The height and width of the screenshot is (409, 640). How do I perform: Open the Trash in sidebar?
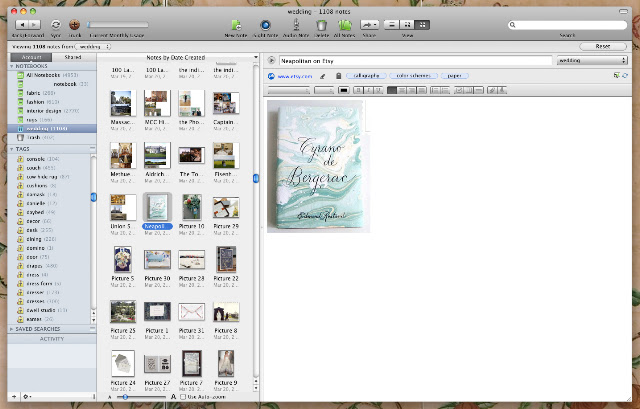[x=52, y=138]
